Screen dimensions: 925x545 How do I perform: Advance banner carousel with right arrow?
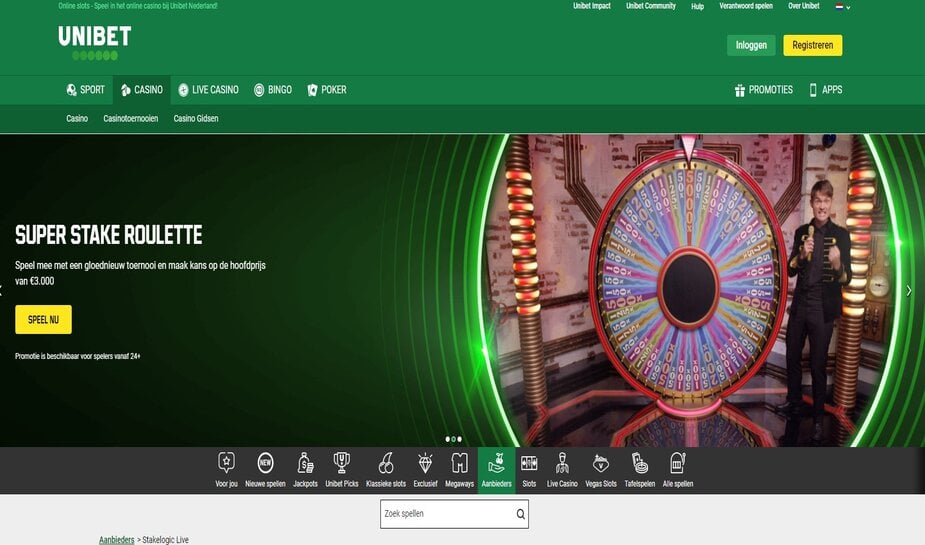909,291
